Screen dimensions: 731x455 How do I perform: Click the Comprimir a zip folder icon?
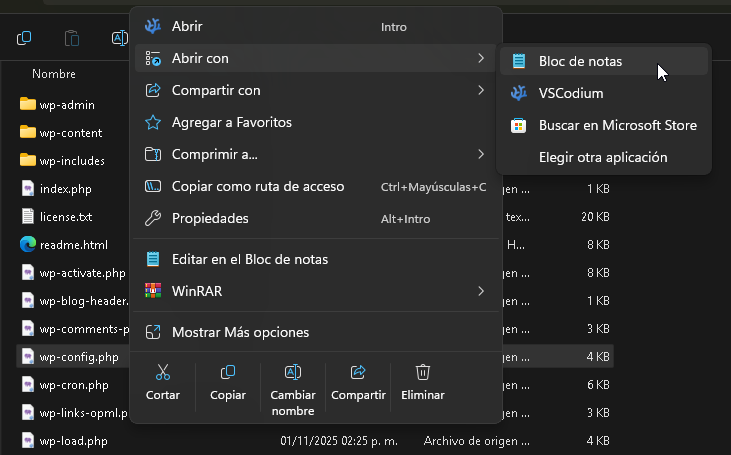click(153, 154)
